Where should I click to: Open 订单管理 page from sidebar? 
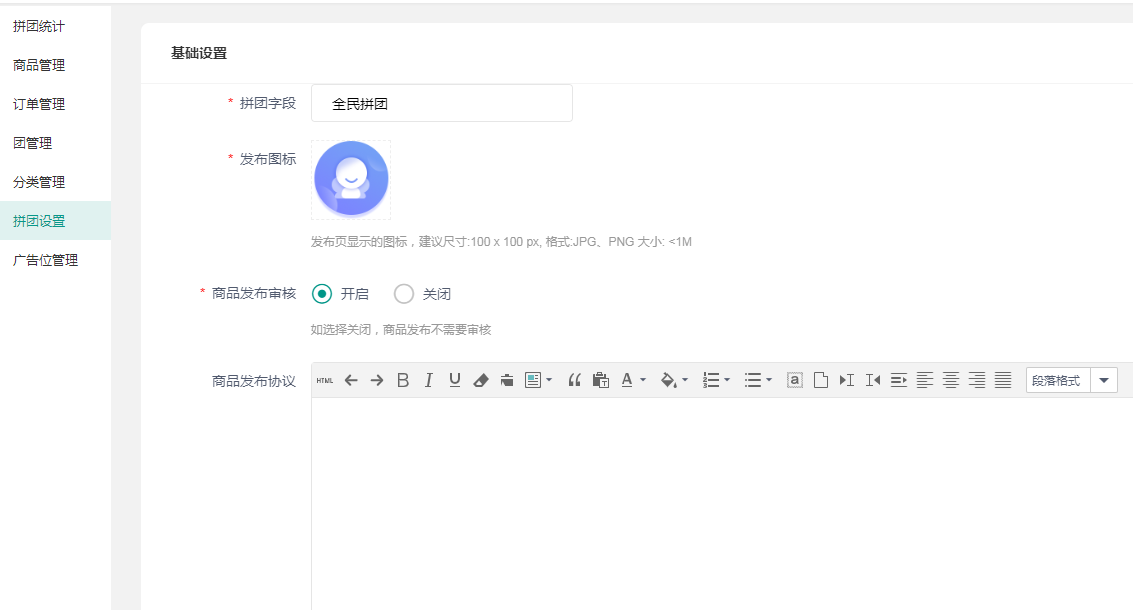click(39, 104)
